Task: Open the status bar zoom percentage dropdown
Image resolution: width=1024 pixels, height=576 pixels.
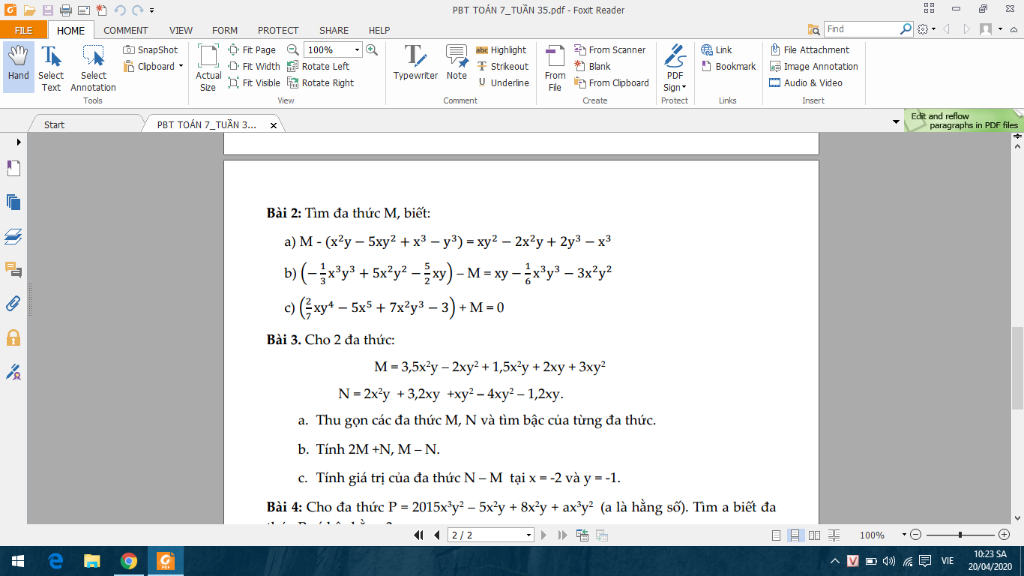Action: (904, 535)
